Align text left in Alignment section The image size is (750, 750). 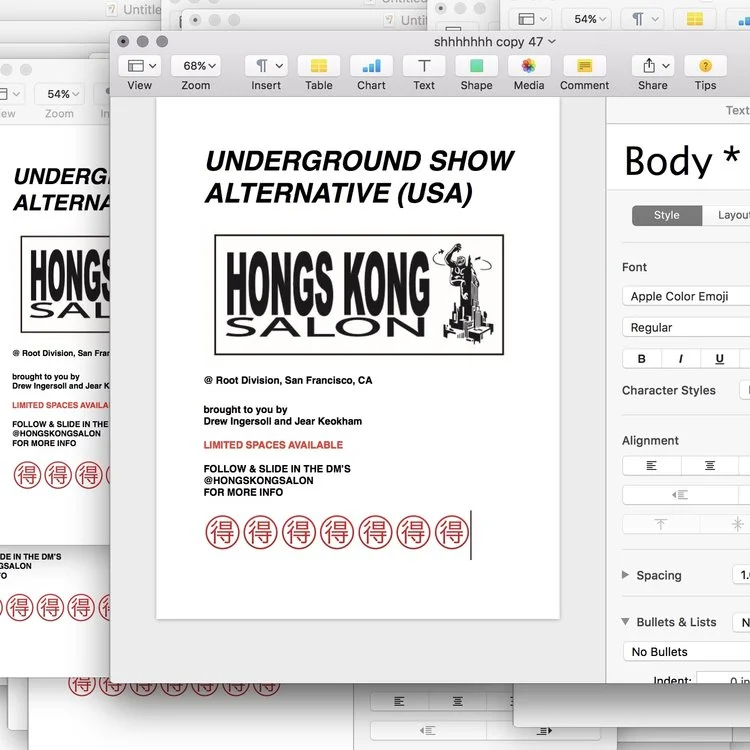651,465
